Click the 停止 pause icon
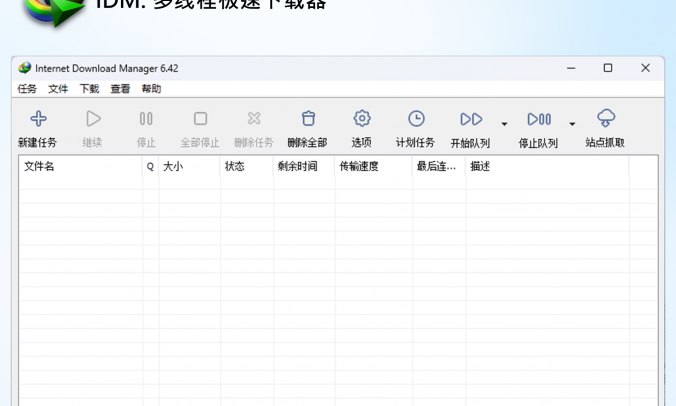This screenshot has width=676, height=406. point(146,119)
